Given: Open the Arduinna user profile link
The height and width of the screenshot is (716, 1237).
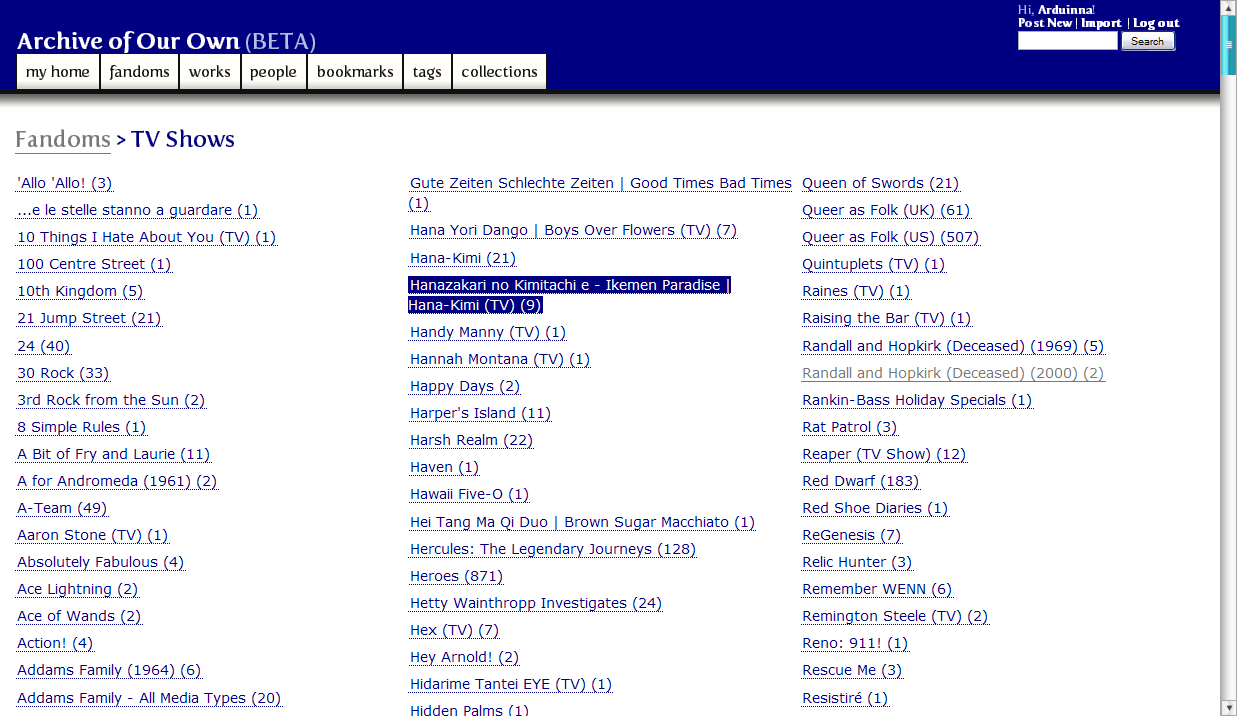Looking at the screenshot, I should [x=1065, y=10].
